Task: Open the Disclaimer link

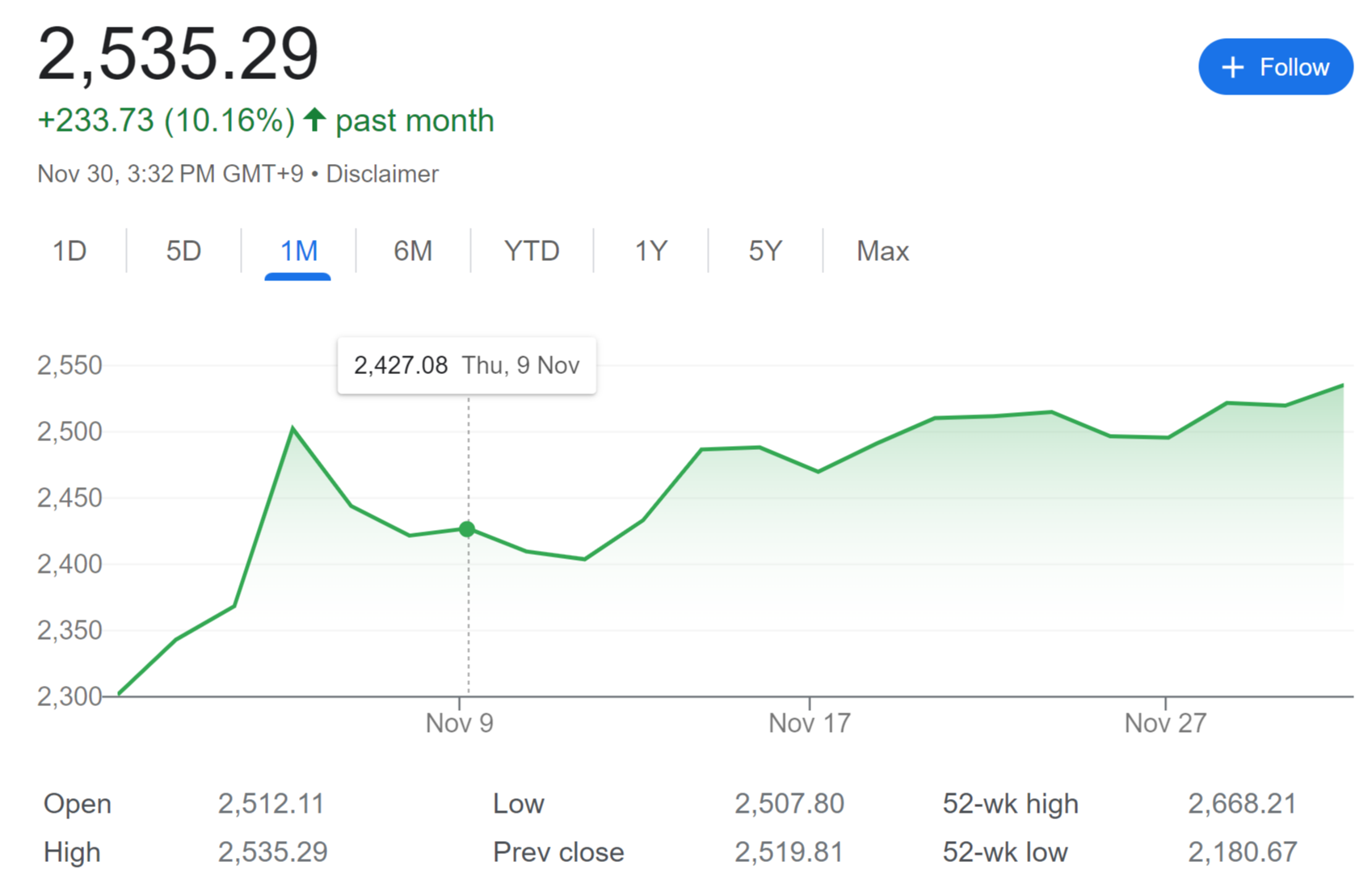Action: 382,174
